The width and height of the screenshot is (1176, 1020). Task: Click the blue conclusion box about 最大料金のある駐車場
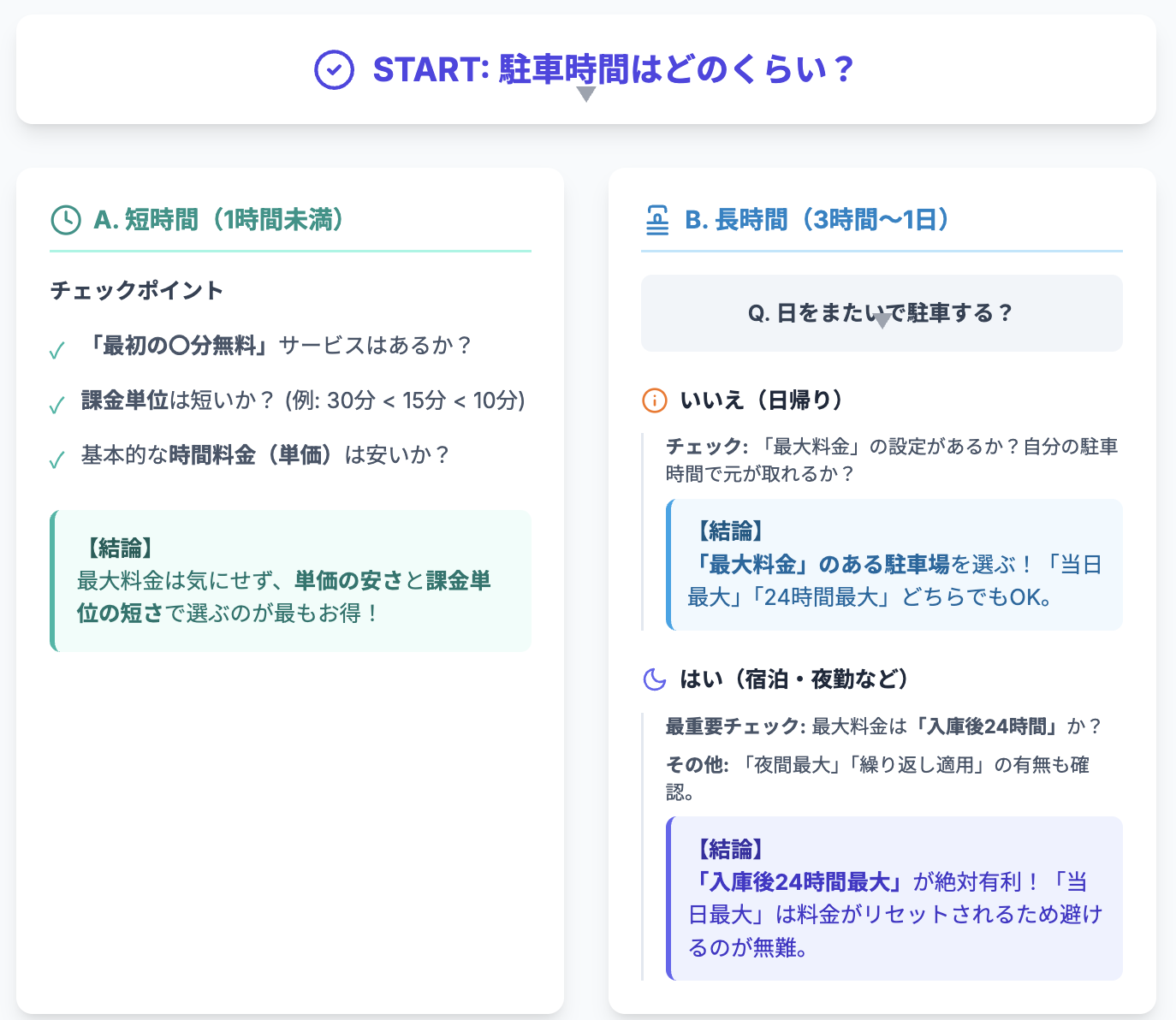894,565
